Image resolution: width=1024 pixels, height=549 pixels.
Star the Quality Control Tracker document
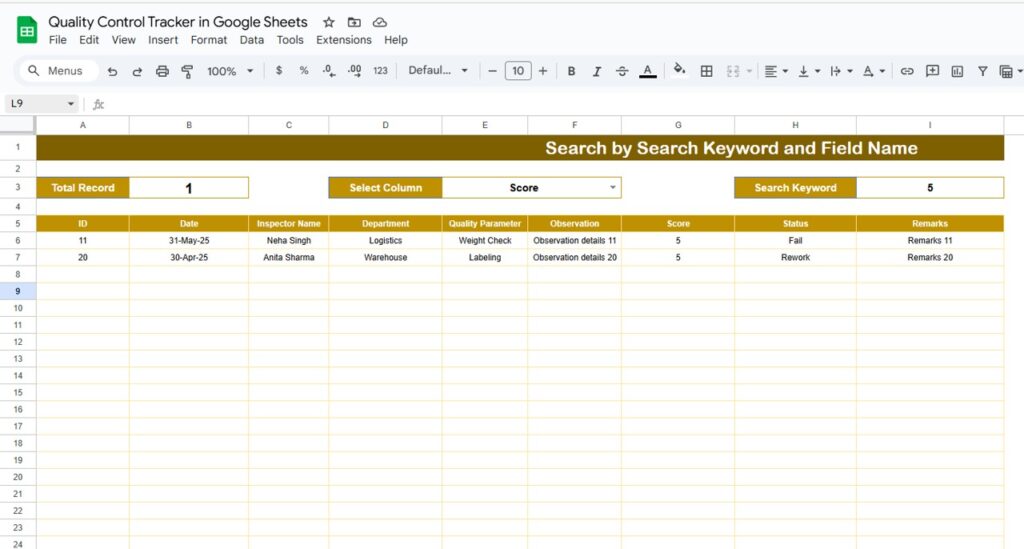point(328,22)
